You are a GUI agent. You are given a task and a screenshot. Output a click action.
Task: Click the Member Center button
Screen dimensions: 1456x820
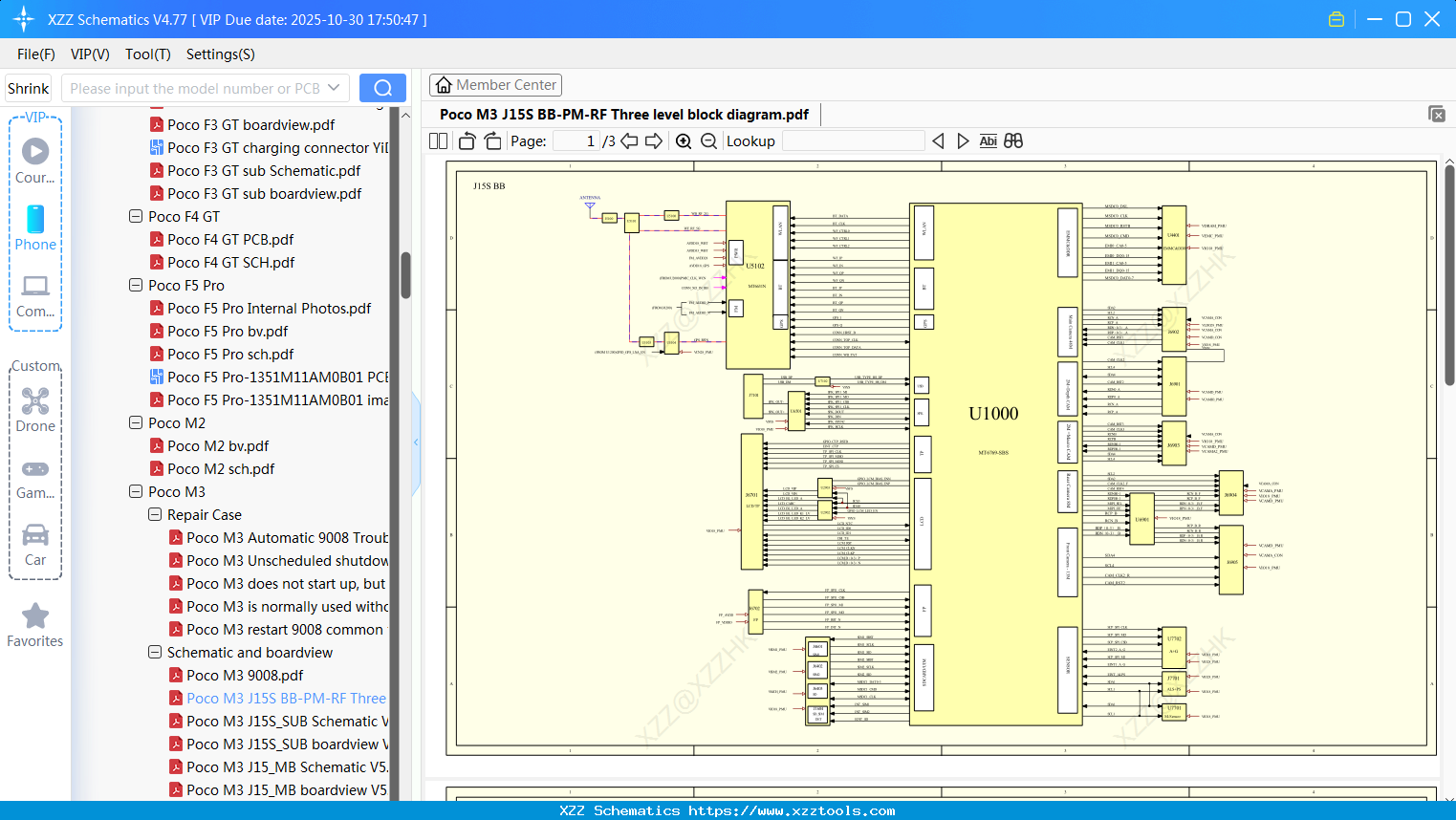tap(495, 84)
